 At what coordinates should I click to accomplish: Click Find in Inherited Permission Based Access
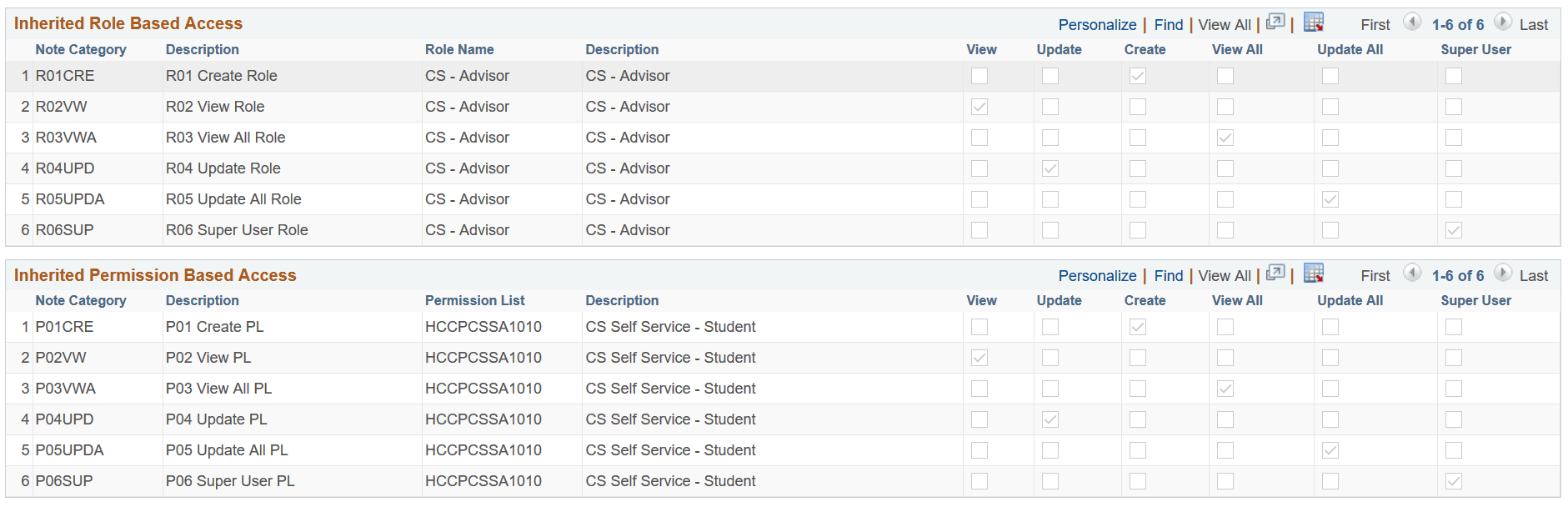tap(1168, 275)
